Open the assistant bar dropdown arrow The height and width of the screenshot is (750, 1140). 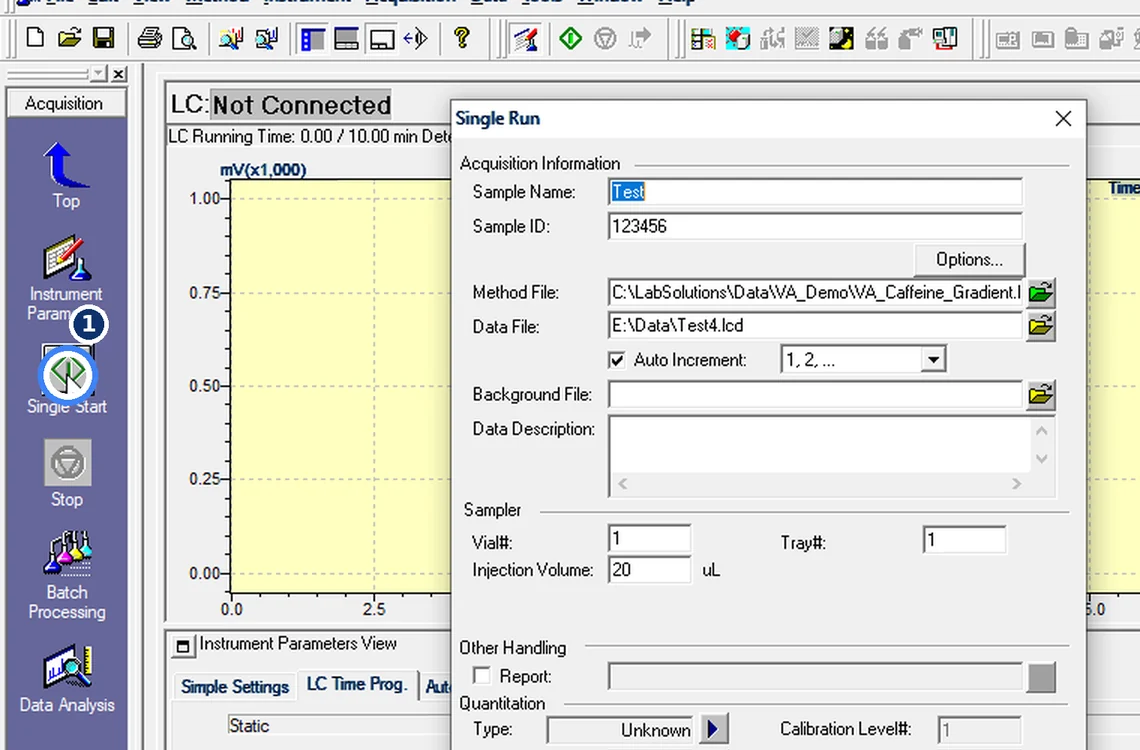tap(98, 73)
